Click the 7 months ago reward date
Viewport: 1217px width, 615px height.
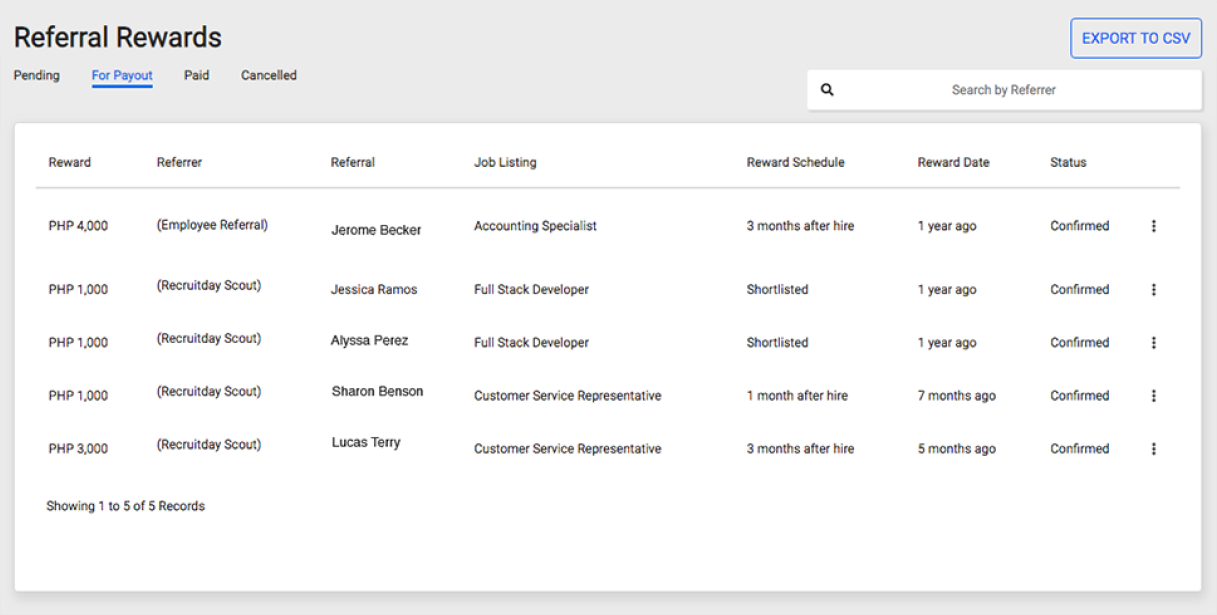tap(957, 395)
